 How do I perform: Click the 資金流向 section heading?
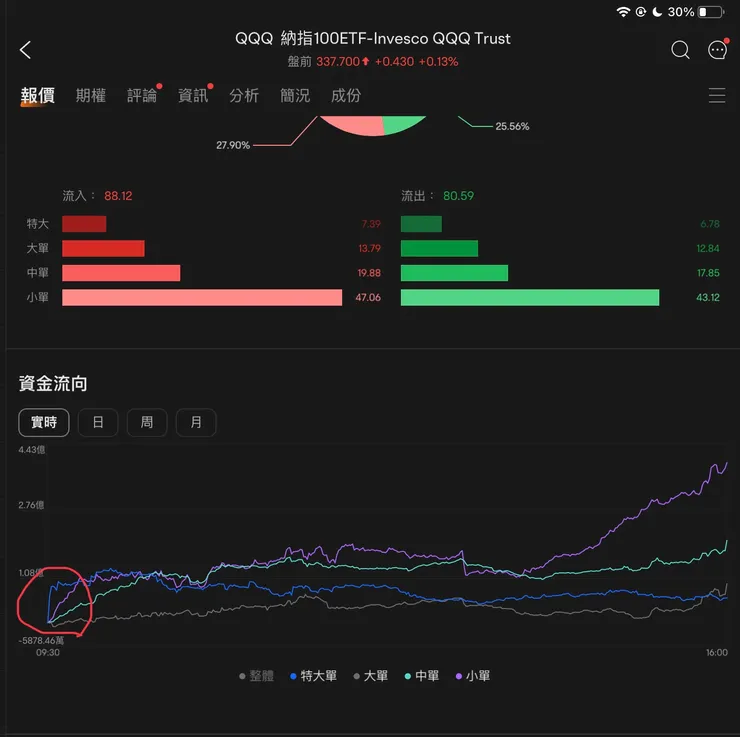pos(53,383)
